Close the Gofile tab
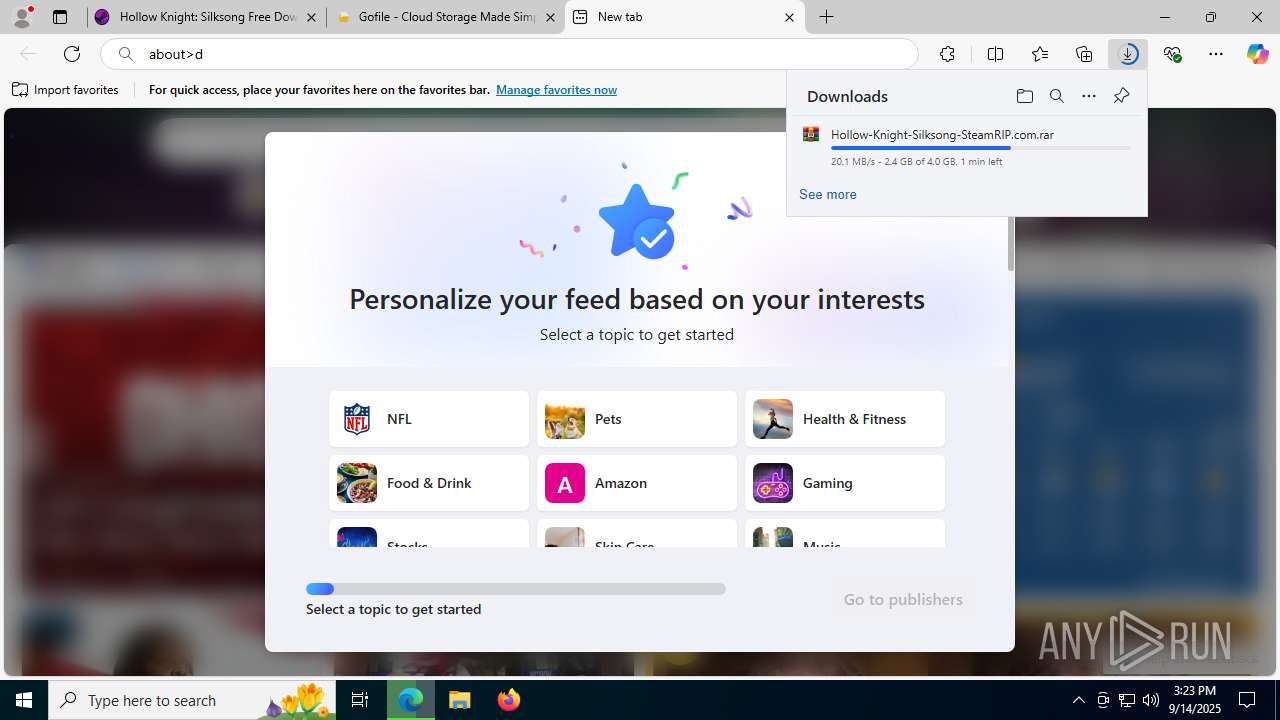This screenshot has height=720, width=1280. pos(550,17)
